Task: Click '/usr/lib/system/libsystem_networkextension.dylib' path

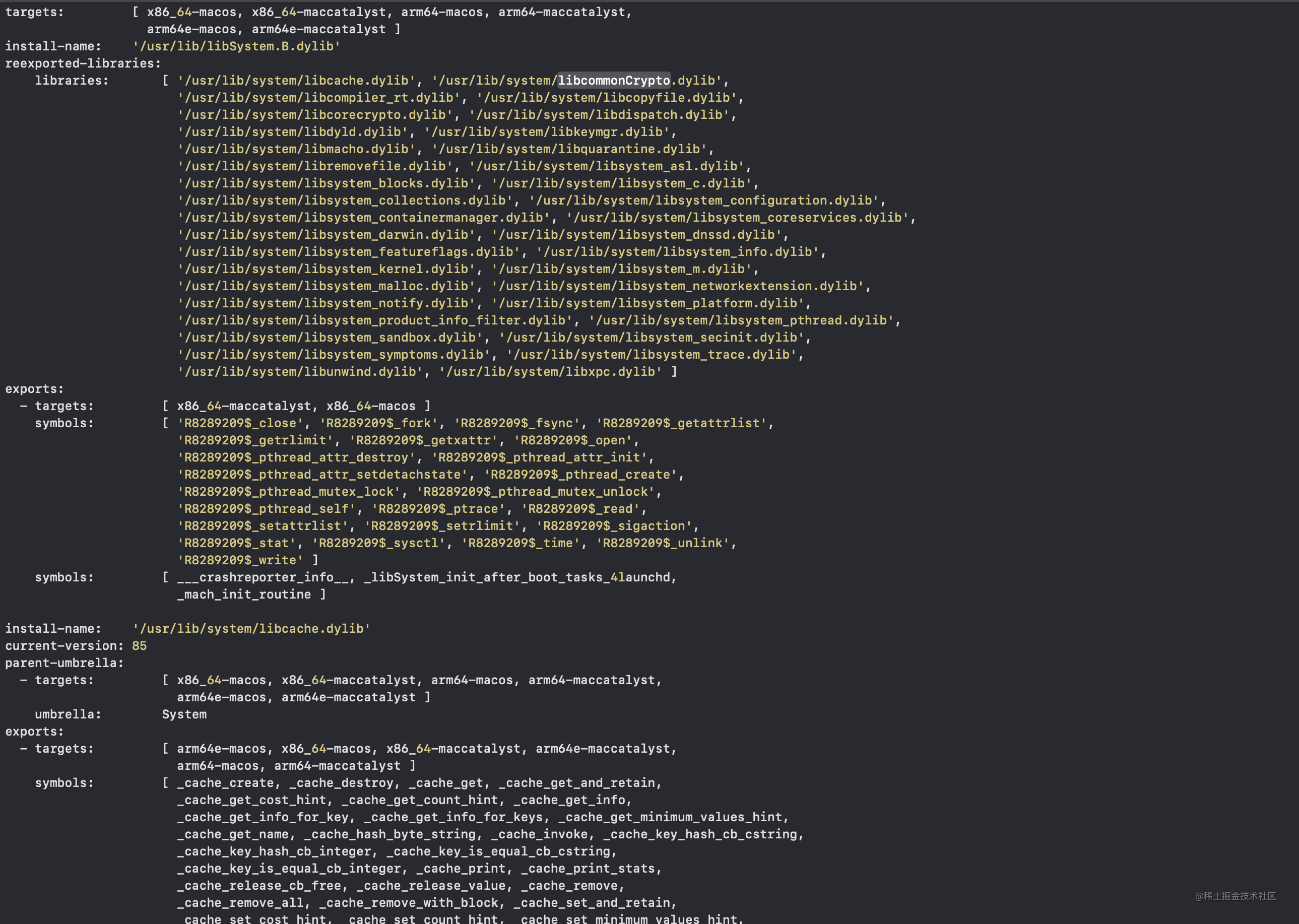Action: pos(678,286)
